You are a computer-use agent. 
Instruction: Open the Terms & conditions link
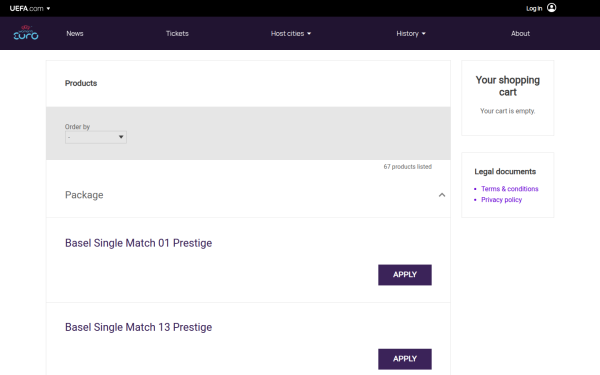coord(510,189)
